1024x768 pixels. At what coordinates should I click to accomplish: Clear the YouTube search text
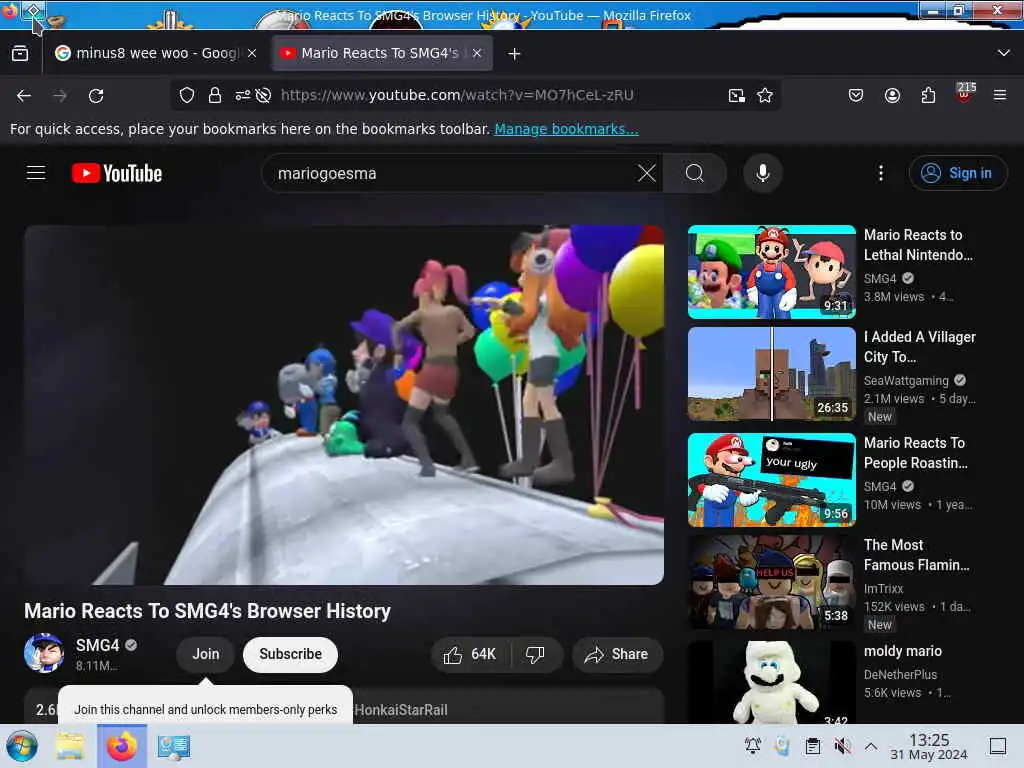647,173
